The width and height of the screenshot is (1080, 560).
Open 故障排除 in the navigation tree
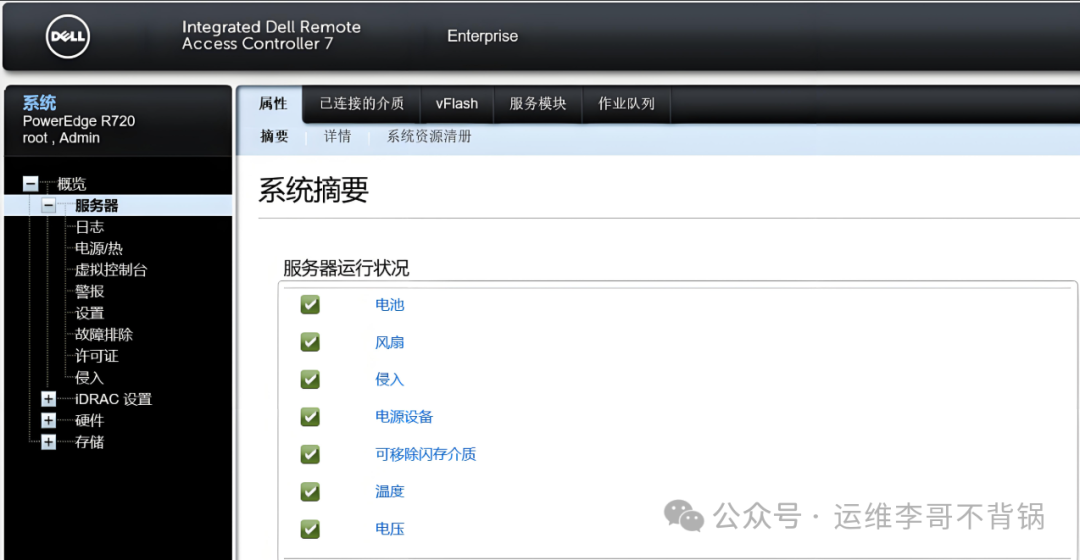[103, 334]
